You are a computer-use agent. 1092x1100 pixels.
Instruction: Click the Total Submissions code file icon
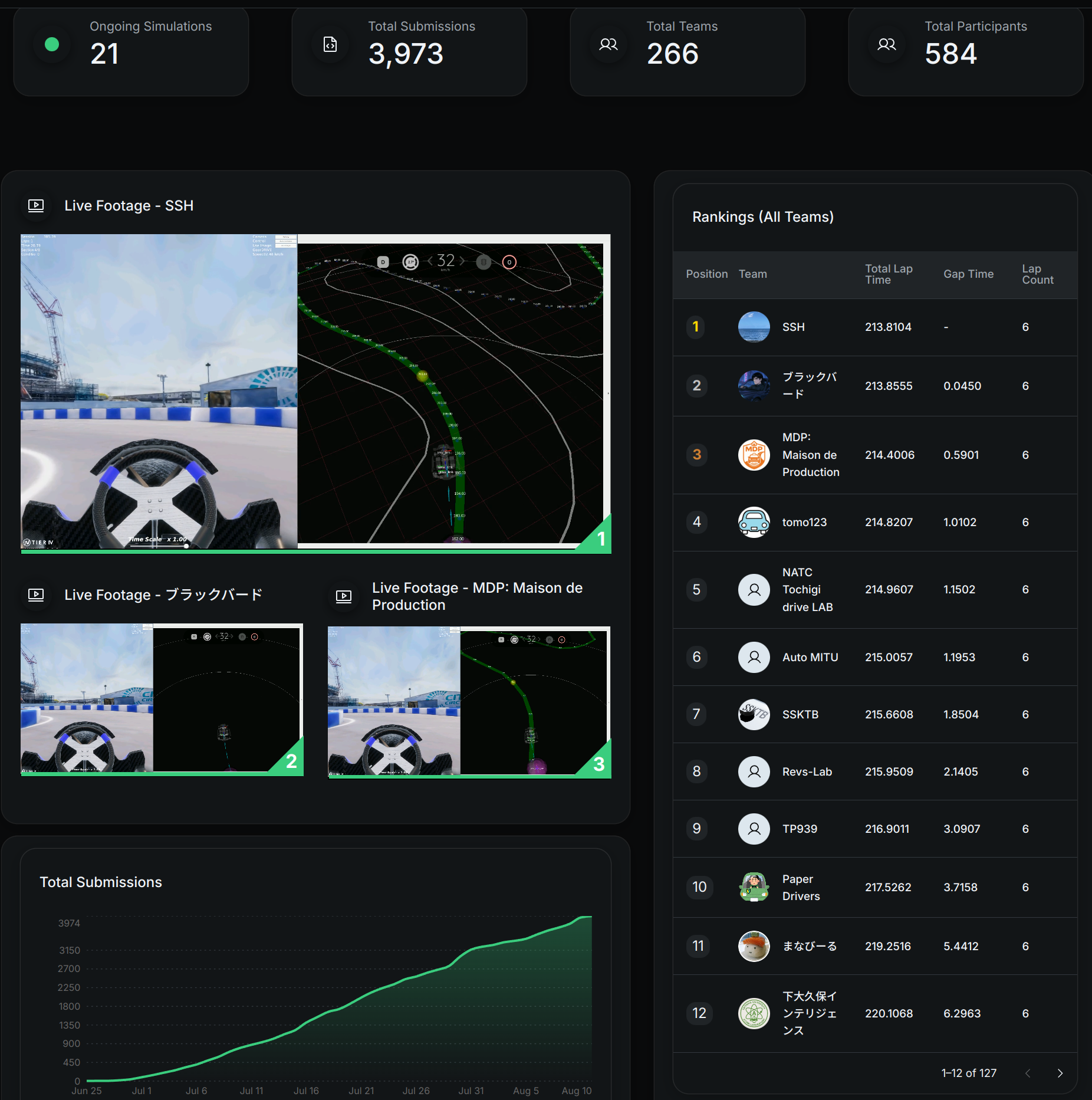click(330, 44)
